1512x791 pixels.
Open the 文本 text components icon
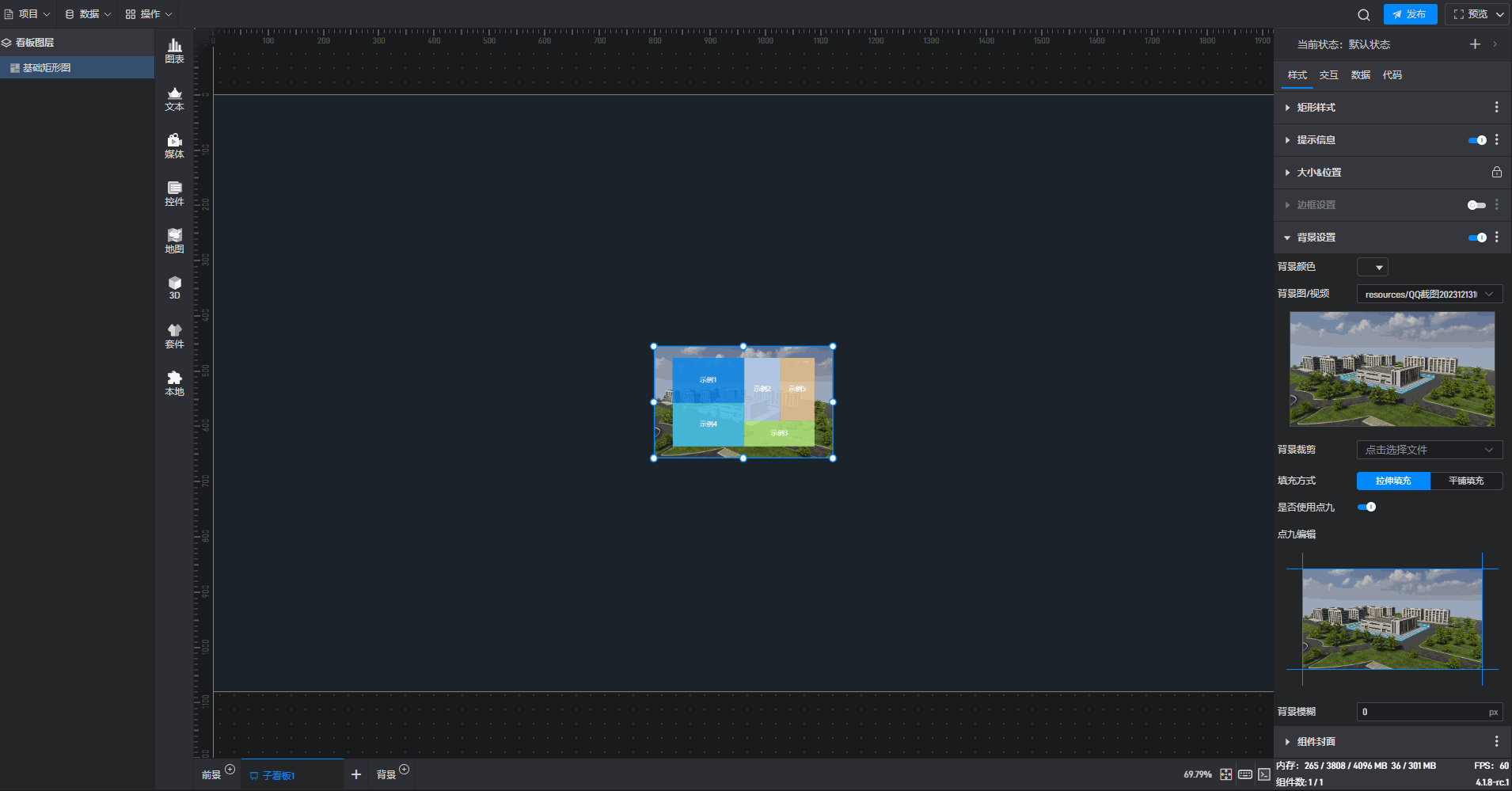[x=174, y=98]
